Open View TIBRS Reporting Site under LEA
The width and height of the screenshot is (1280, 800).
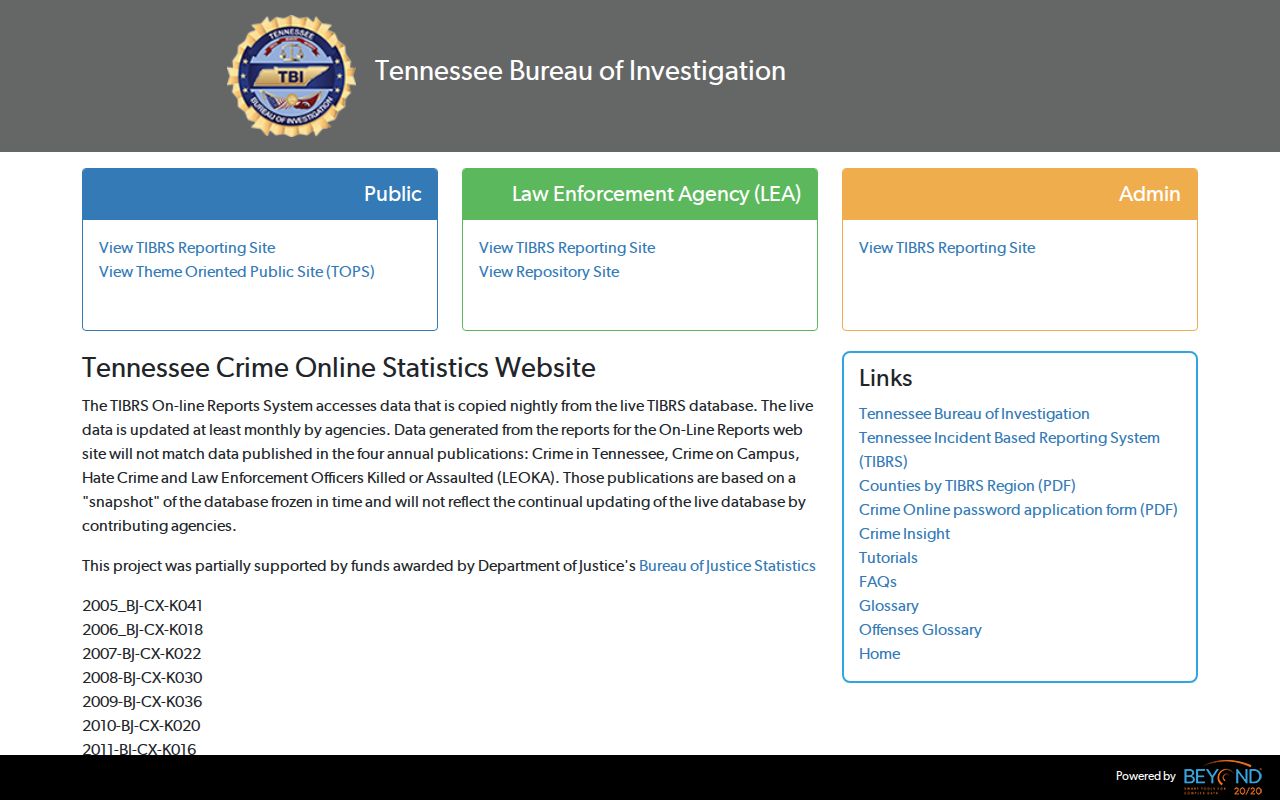[x=567, y=248]
